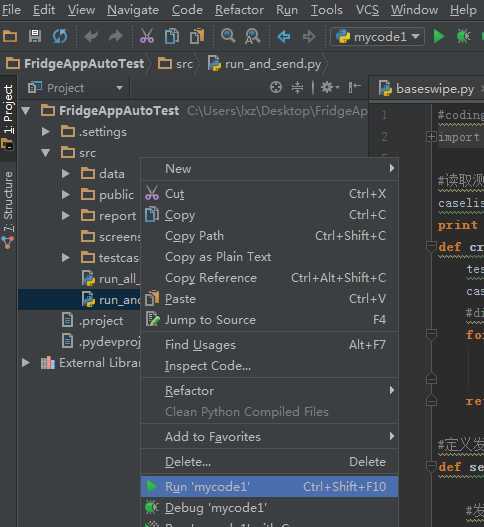Choose Inspect Code... in context menu

tap(270, 366)
